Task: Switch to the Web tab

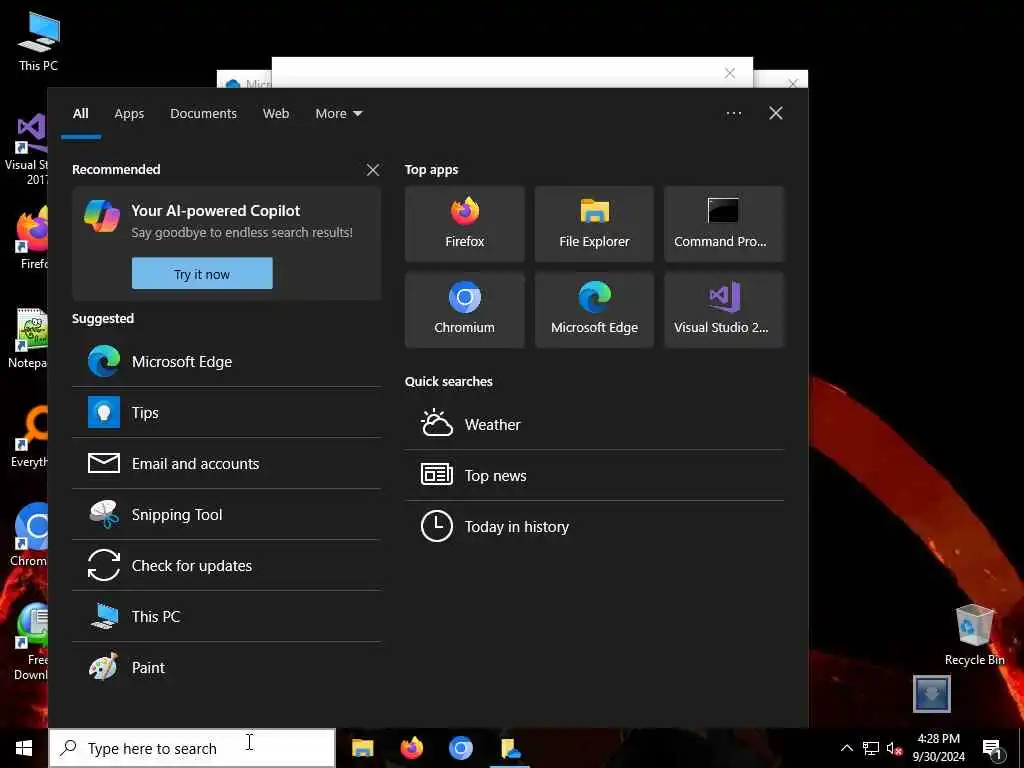Action: pyautogui.click(x=276, y=114)
